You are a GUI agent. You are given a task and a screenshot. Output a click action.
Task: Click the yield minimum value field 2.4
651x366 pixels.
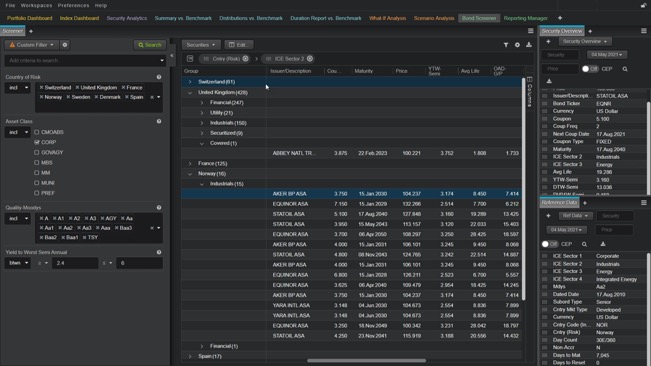pyautogui.click(x=75, y=263)
